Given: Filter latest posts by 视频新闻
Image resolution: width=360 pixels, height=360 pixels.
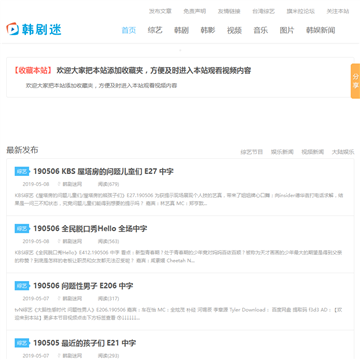Looking at the screenshot, I should pos(313,152).
